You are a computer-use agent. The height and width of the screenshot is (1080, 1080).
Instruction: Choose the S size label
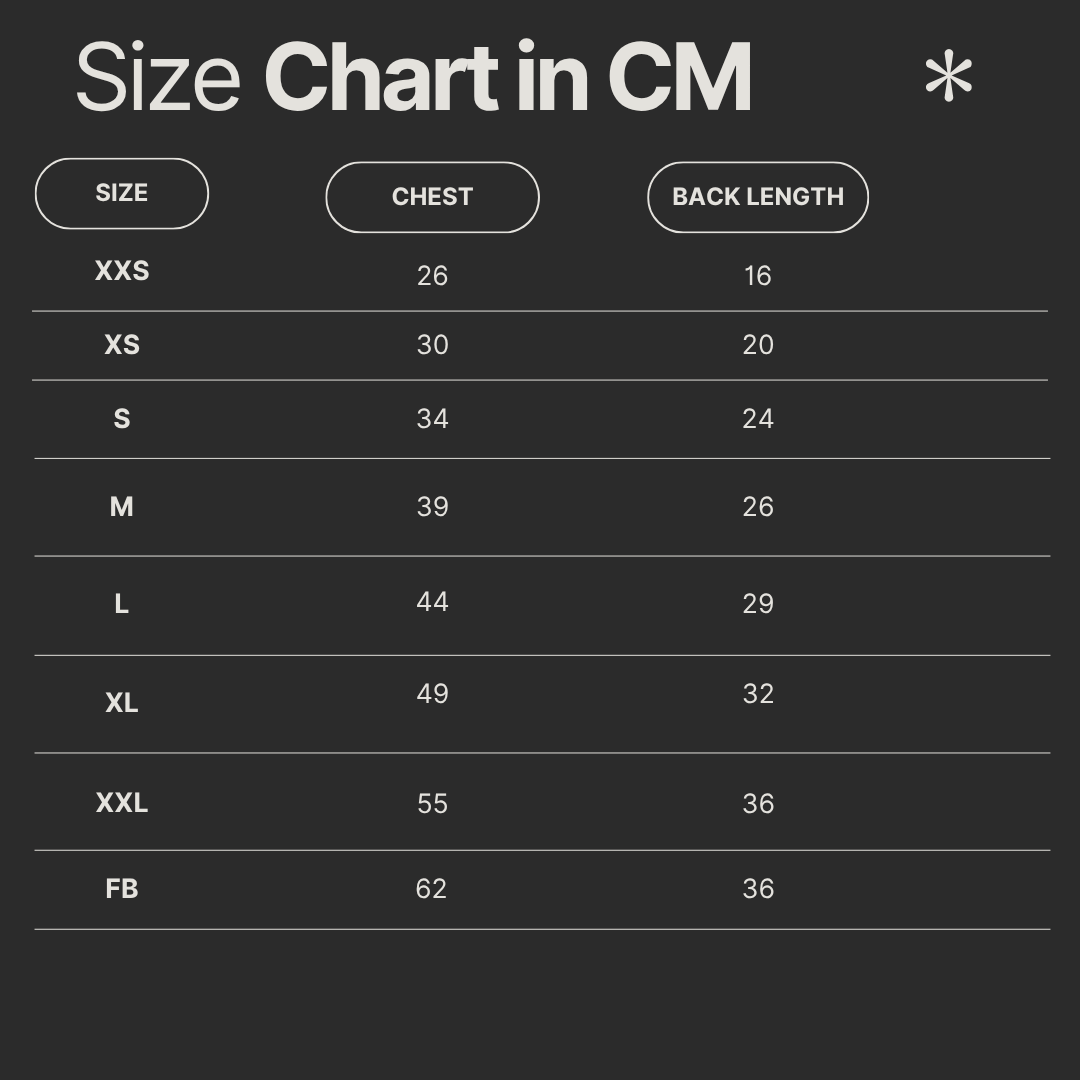click(x=122, y=419)
